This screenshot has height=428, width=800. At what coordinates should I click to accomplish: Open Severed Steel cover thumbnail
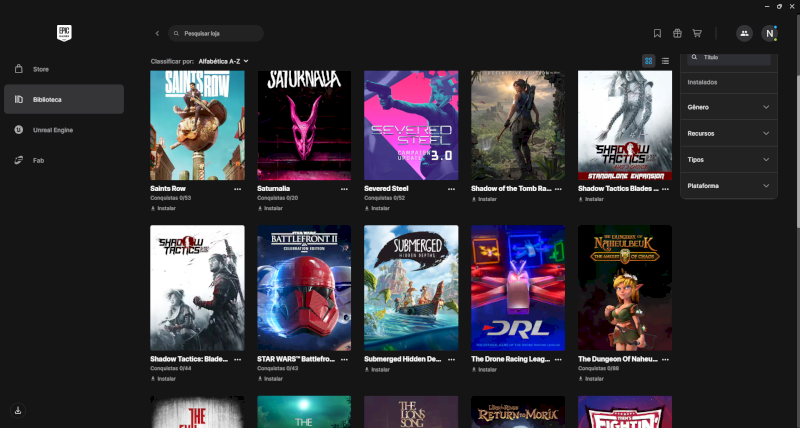coord(411,125)
